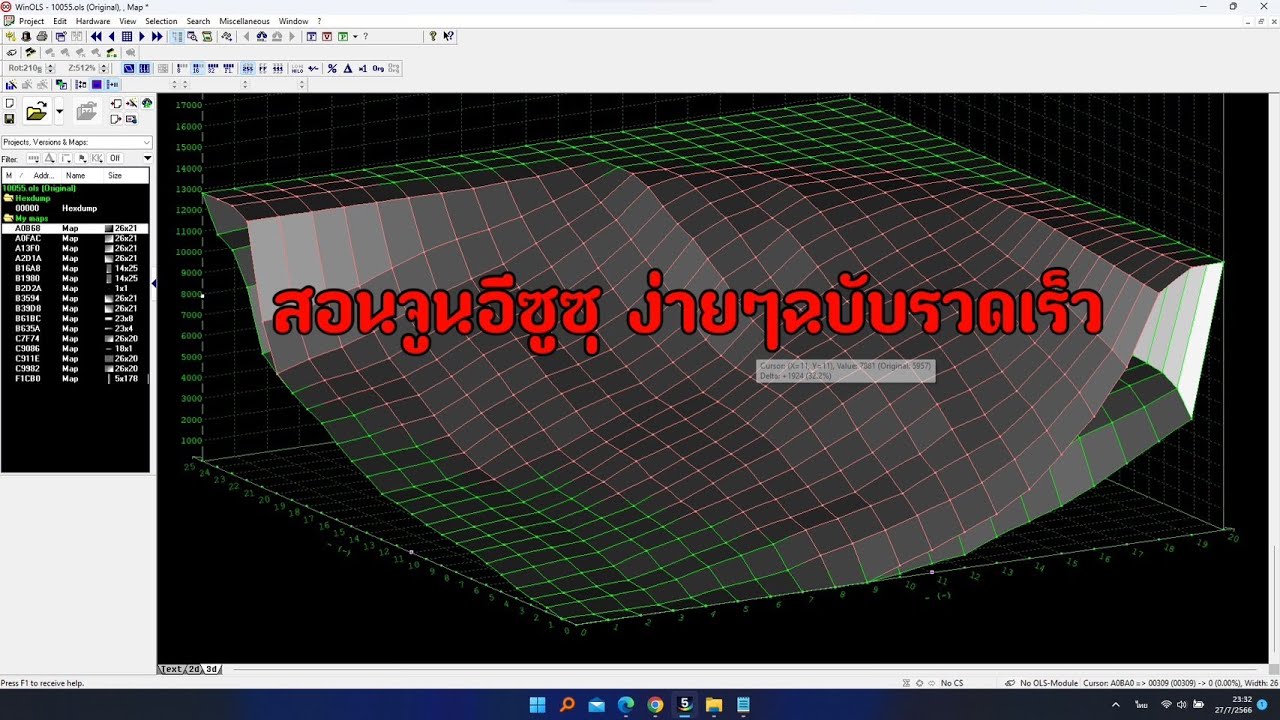Toggle delta absolute difference display
This screenshot has width=1280, height=720.
point(347,68)
